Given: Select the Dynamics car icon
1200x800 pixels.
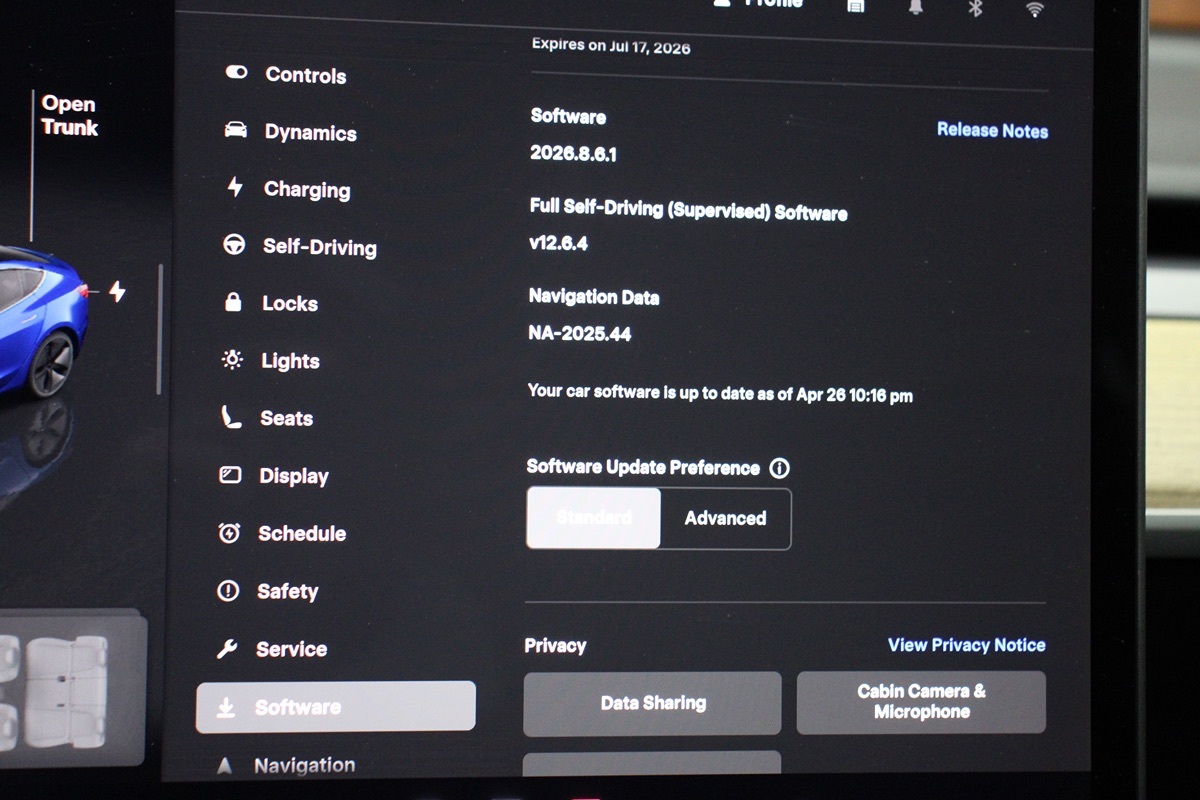Looking at the screenshot, I should coord(236,130).
